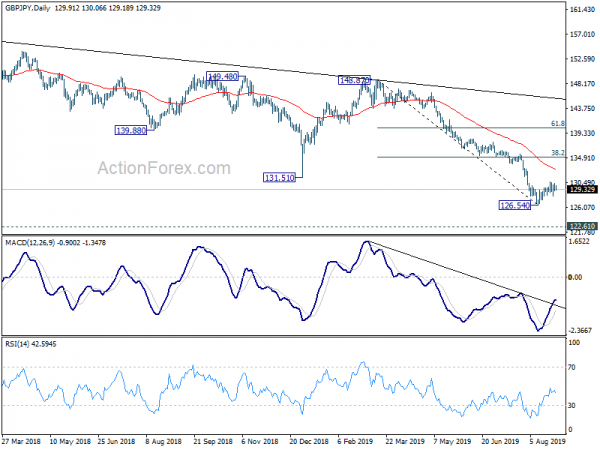The height and width of the screenshot is (450, 600).
Task: Click the 25 Jun 2018 date label
Action: 116,441
